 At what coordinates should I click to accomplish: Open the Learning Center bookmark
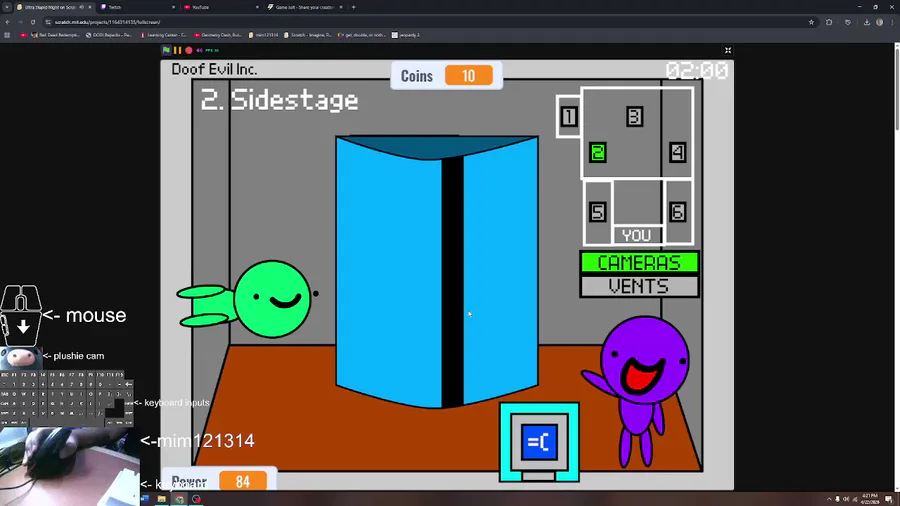tap(163, 35)
